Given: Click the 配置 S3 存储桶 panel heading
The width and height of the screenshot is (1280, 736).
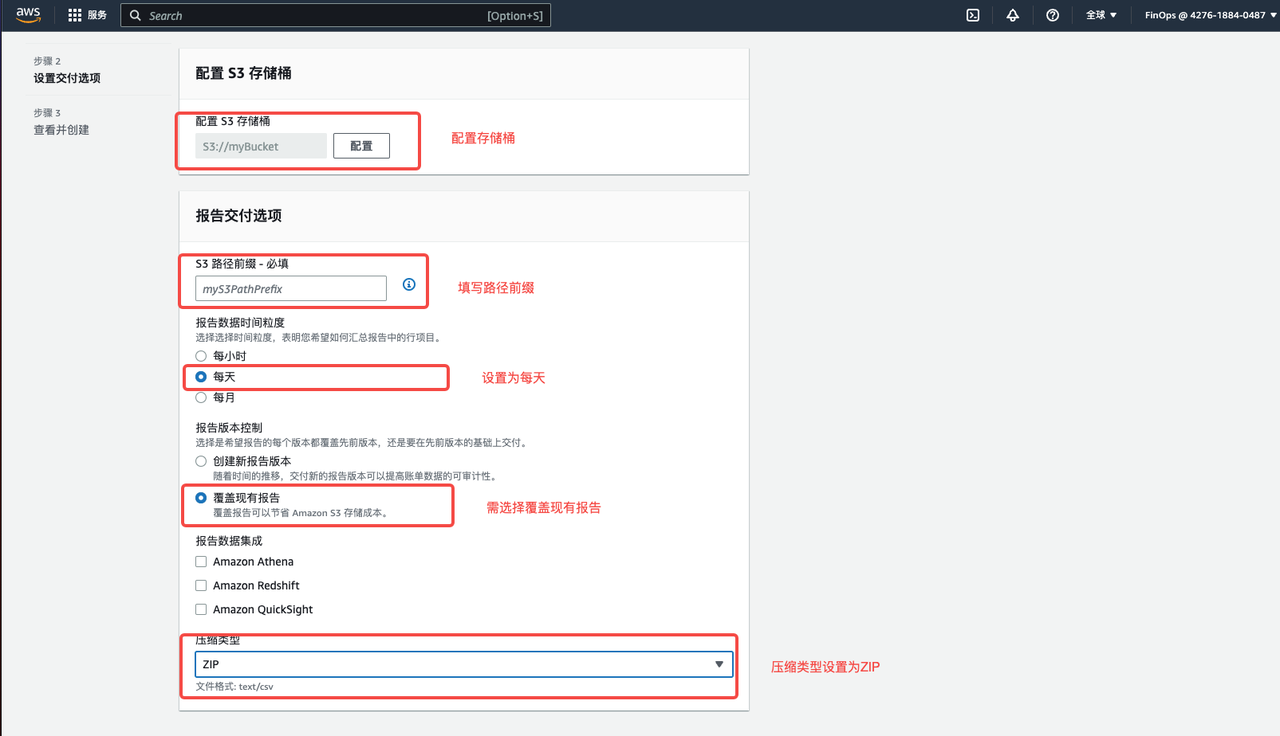Looking at the screenshot, I should click(x=243, y=74).
